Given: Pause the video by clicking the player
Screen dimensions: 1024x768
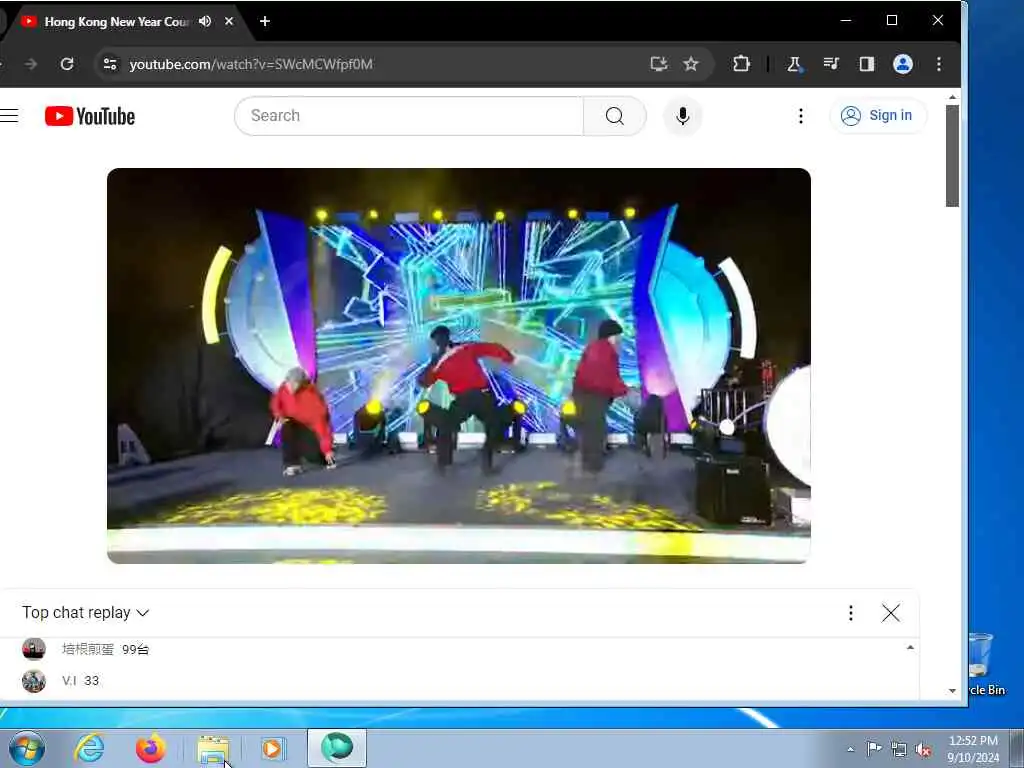Looking at the screenshot, I should (458, 366).
